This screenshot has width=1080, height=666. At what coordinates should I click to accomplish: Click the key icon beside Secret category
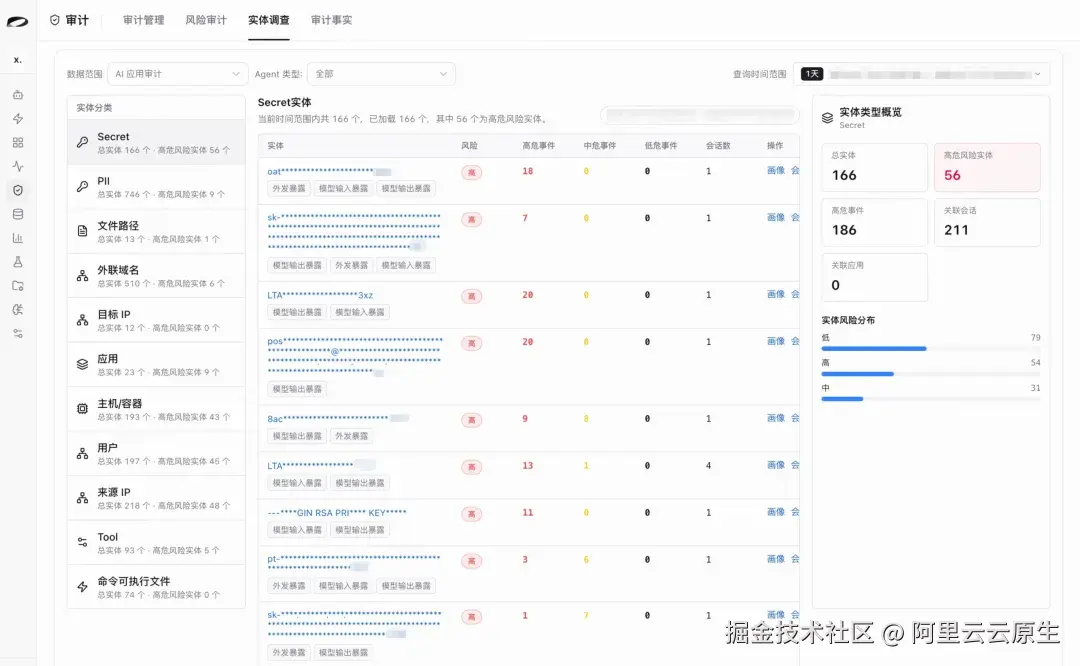(x=83, y=143)
